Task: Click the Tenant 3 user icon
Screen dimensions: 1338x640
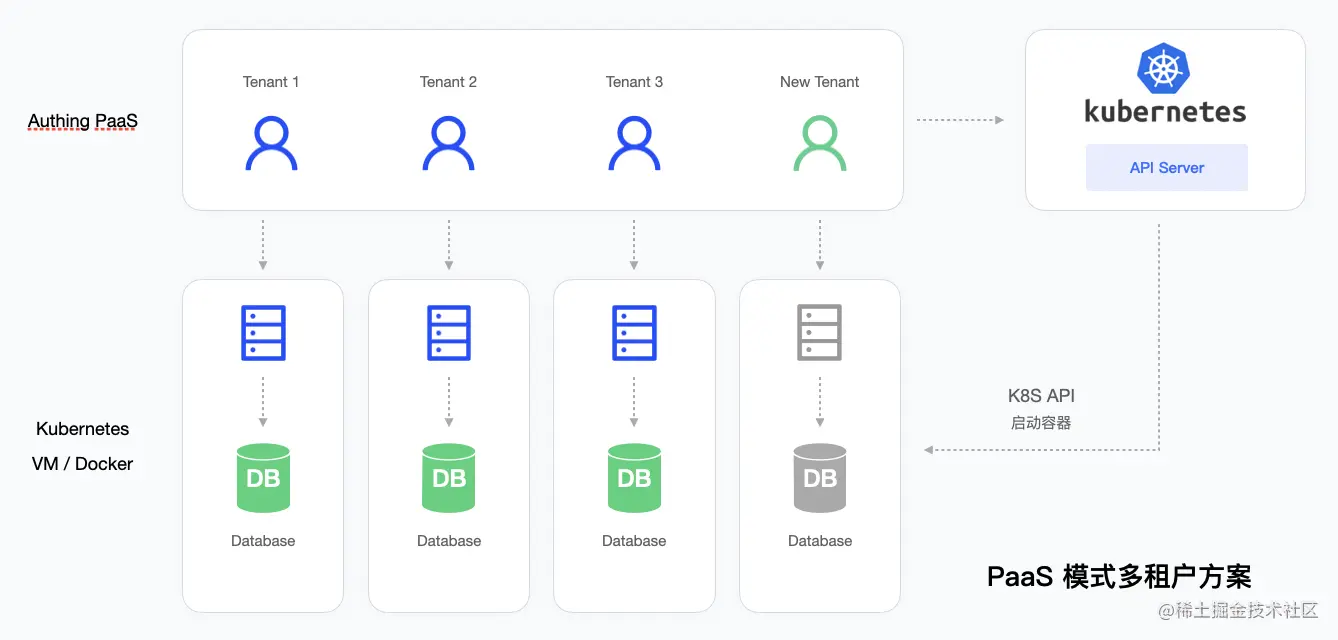Action: tap(634, 144)
